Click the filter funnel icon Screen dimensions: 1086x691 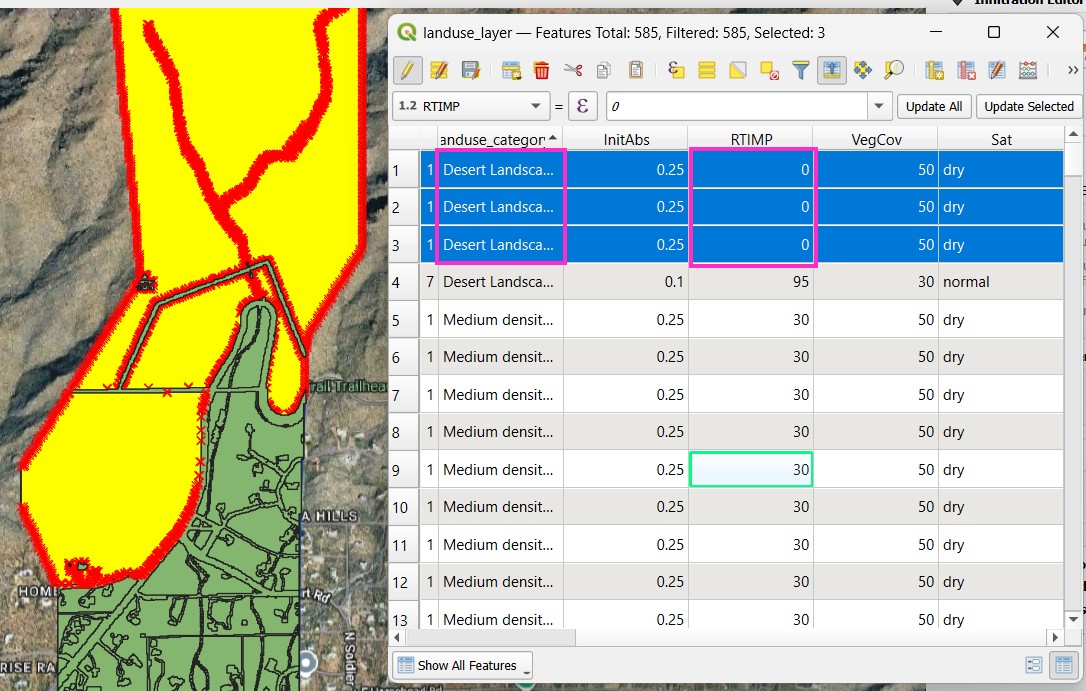(800, 70)
